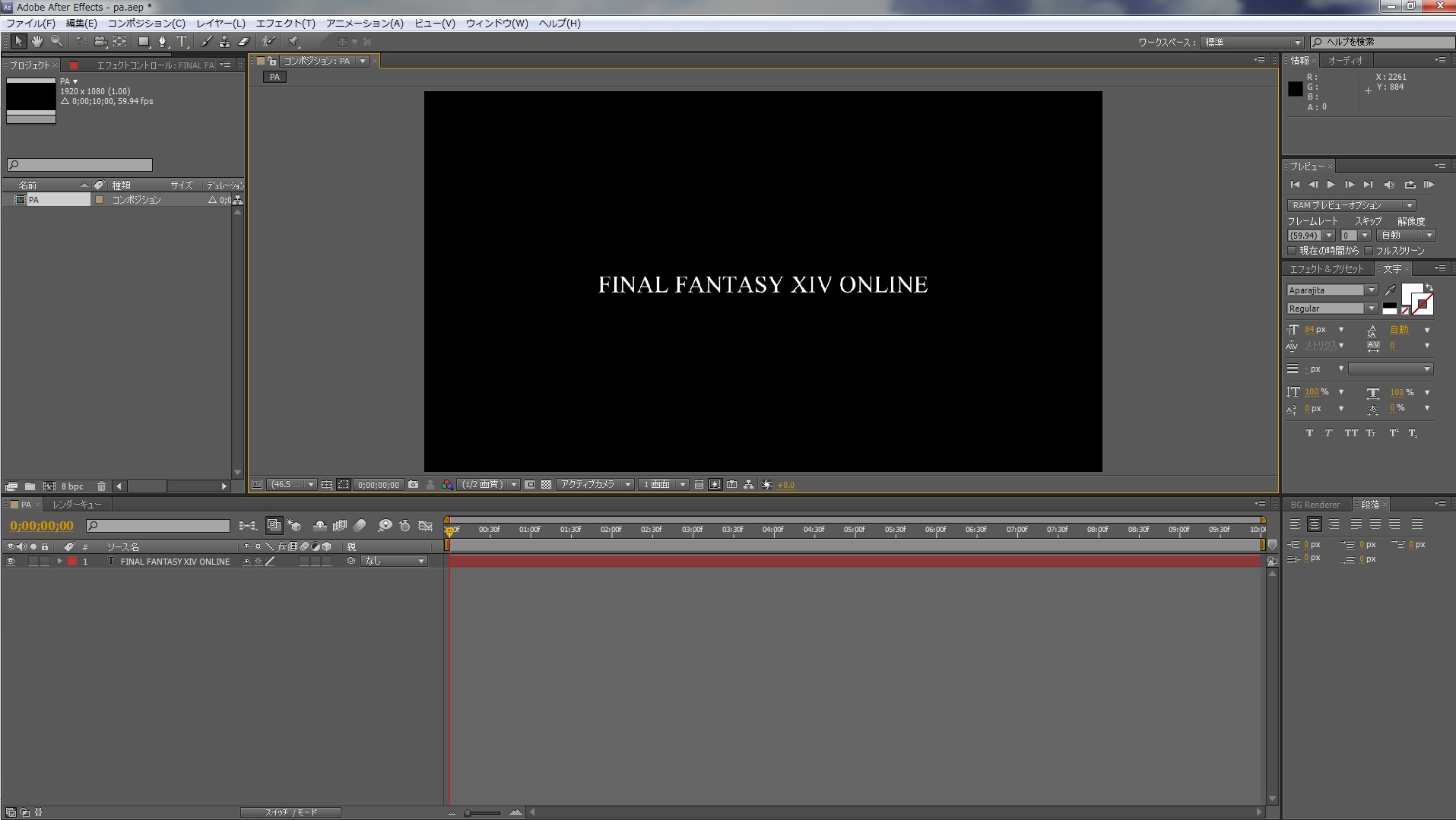Switch to the エフェクト＆プリセット tab
Image resolution: width=1456 pixels, height=820 pixels.
pyautogui.click(x=1327, y=269)
